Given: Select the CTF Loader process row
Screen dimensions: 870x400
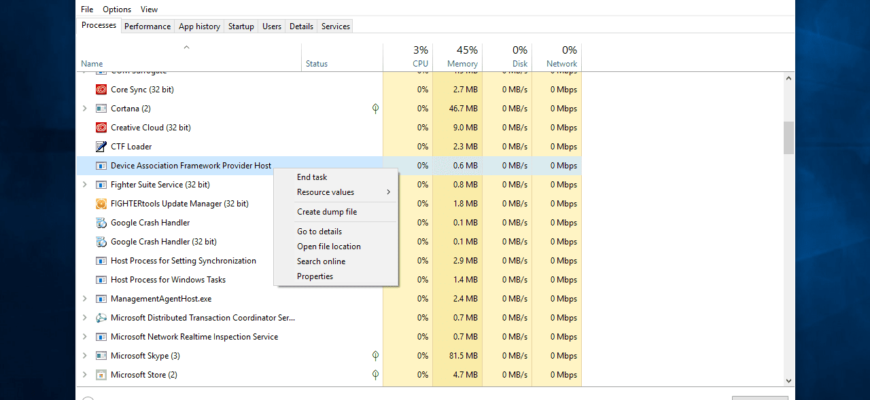Looking at the screenshot, I should (x=329, y=146).
